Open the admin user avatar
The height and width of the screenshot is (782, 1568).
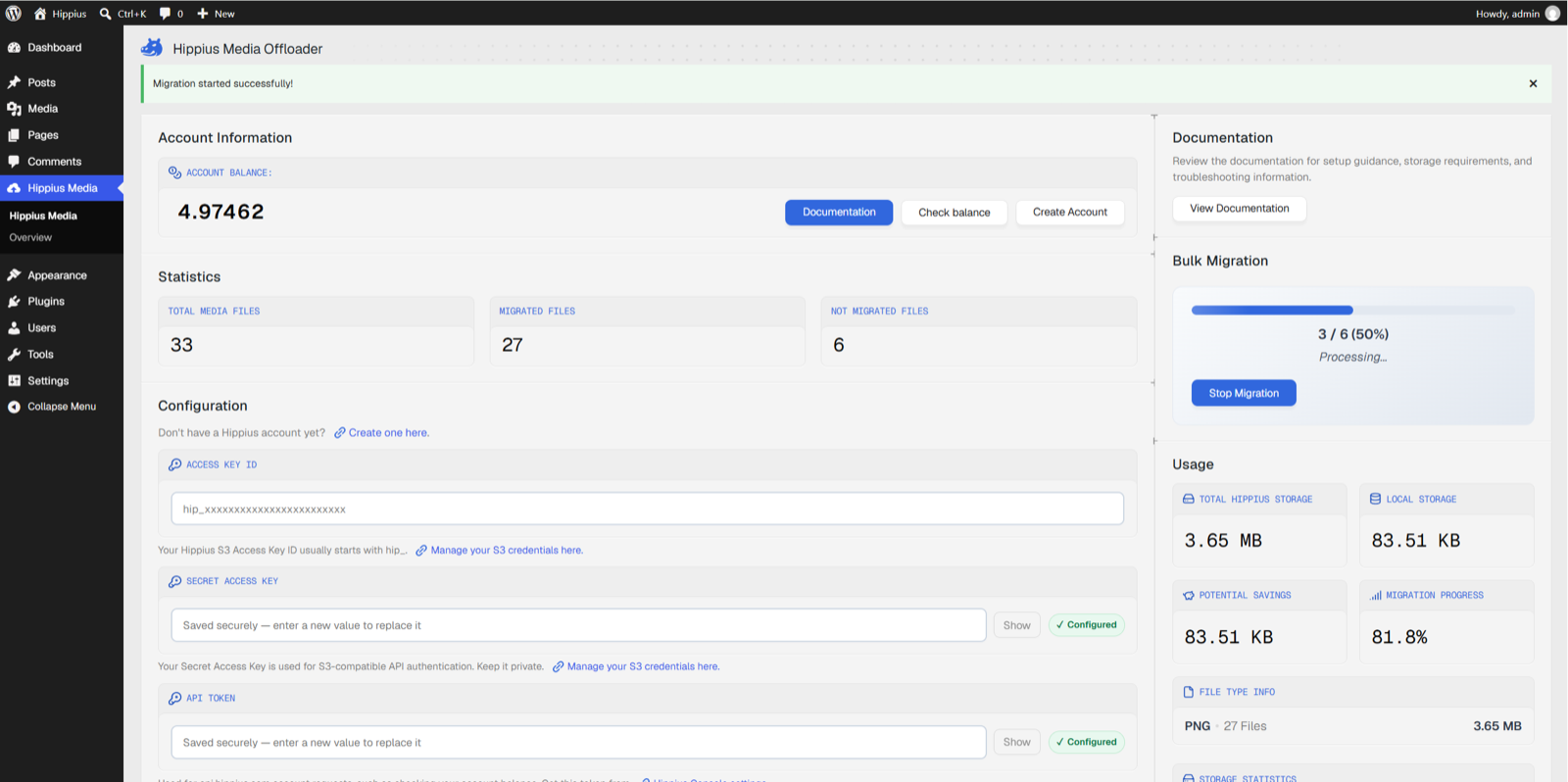(1552, 14)
